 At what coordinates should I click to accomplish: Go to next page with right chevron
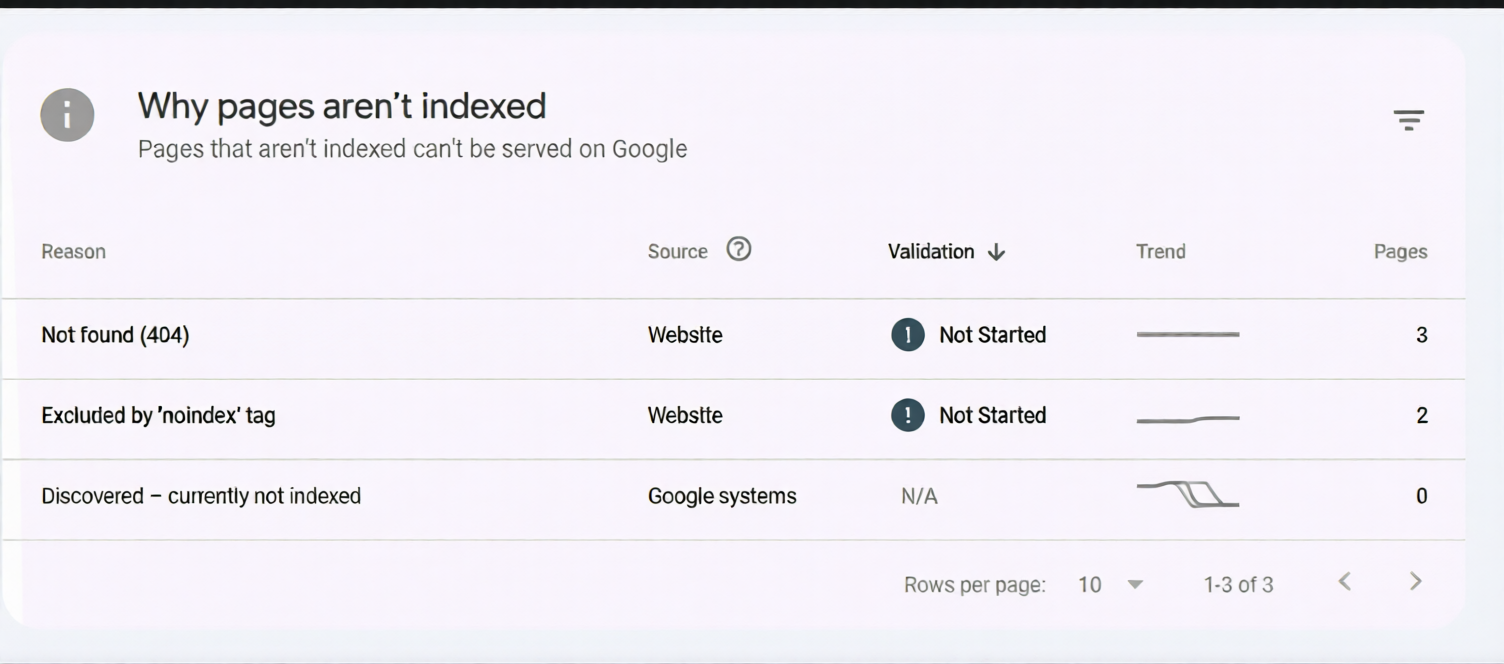coord(1415,580)
